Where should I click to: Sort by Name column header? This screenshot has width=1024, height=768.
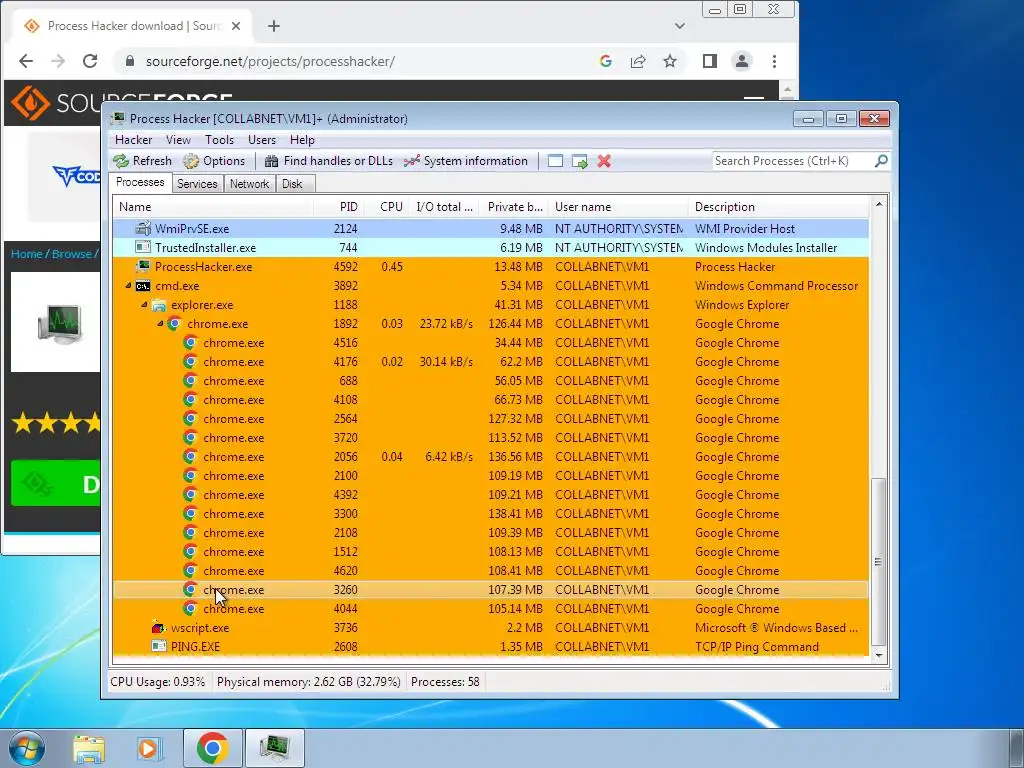214,206
